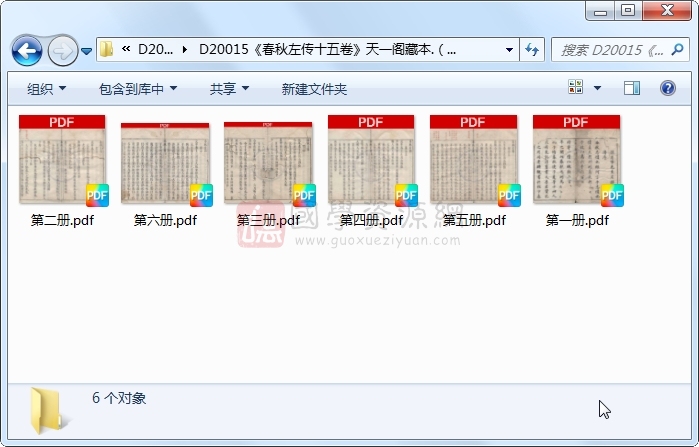Click the 第四册.pdf file name
Image resolution: width=699 pixels, height=447 pixels.
(371, 220)
